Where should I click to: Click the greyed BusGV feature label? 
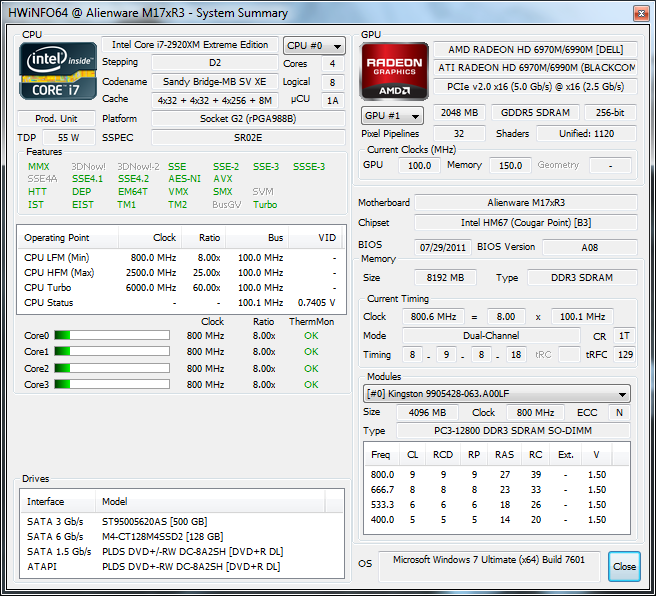226,205
